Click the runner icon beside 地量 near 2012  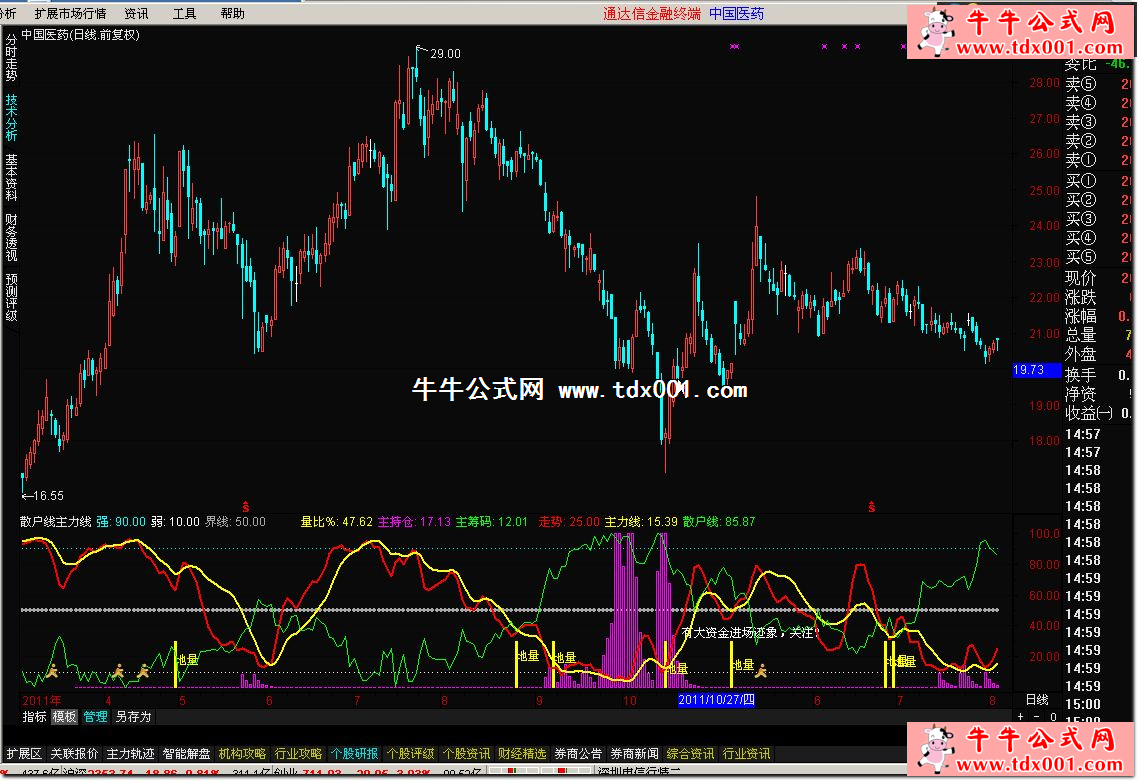coord(761,670)
